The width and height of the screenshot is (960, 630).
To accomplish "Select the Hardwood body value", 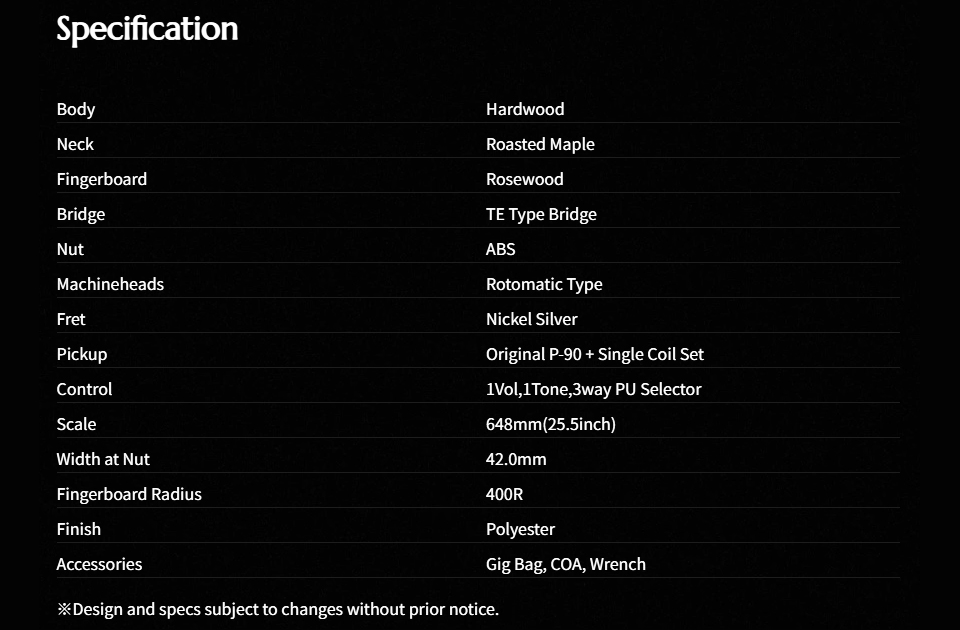I will point(525,109).
